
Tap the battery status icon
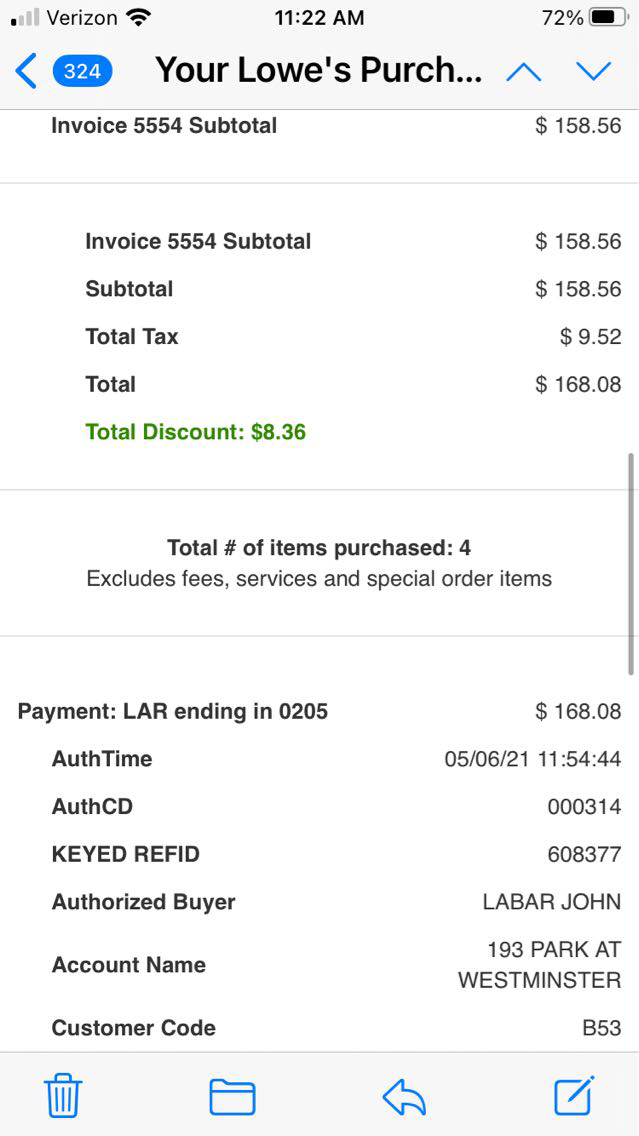609,18
